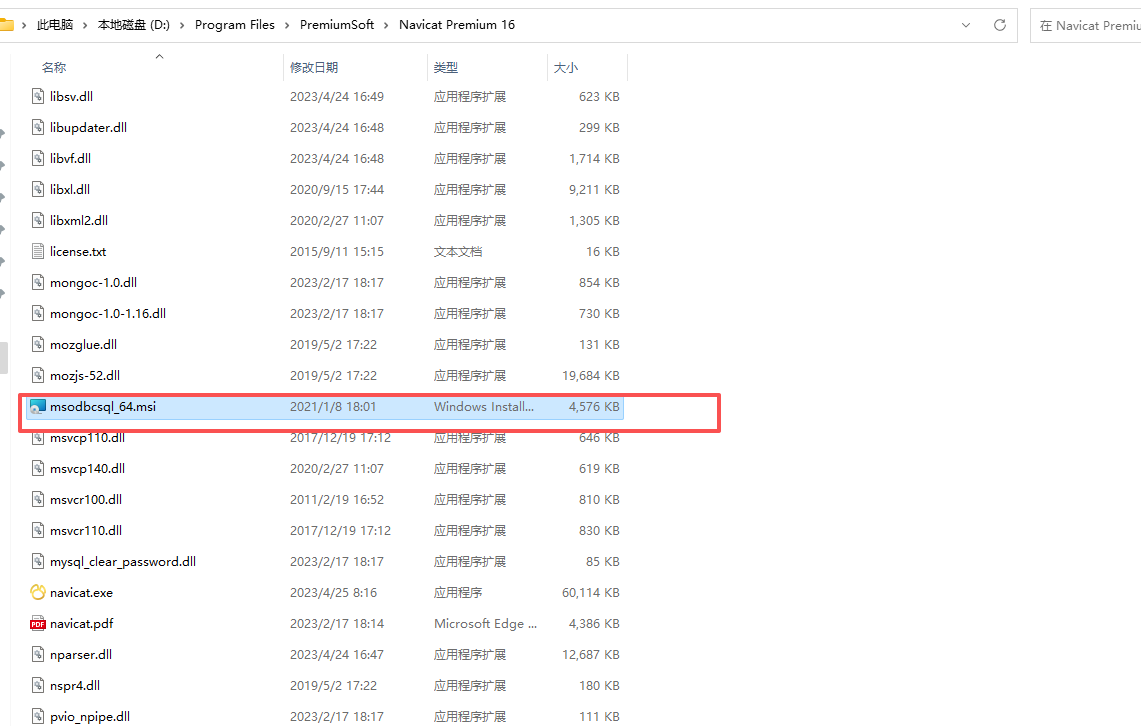
Task: Sort by the 类型 column header
Action: 445,67
